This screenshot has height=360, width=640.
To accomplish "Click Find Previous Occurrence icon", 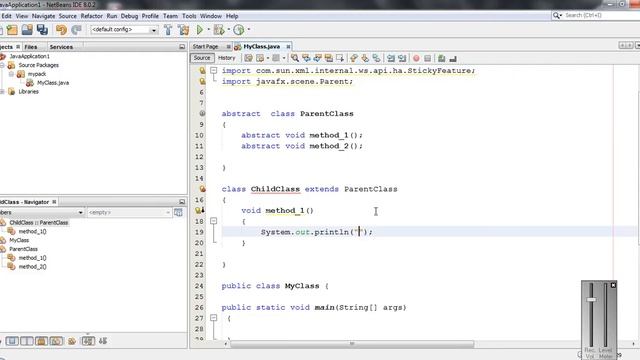I will click(x=306, y=58).
